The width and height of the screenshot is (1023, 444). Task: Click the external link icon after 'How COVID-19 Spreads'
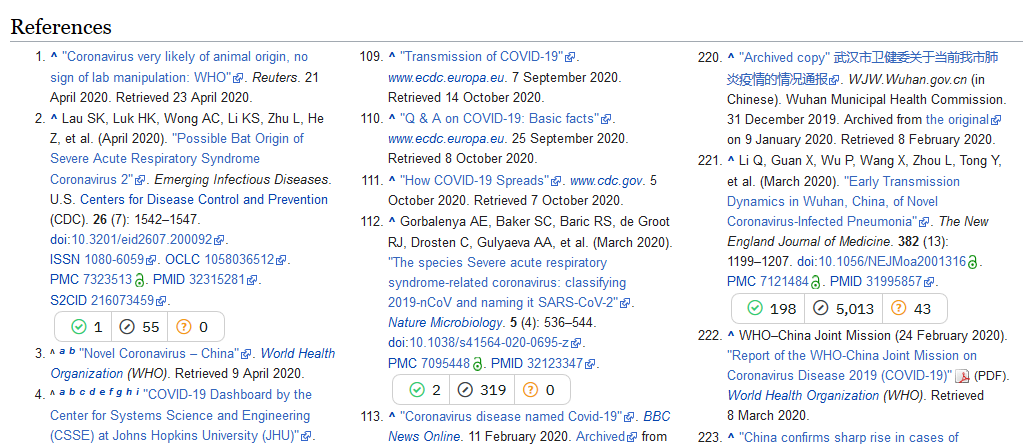click(556, 181)
